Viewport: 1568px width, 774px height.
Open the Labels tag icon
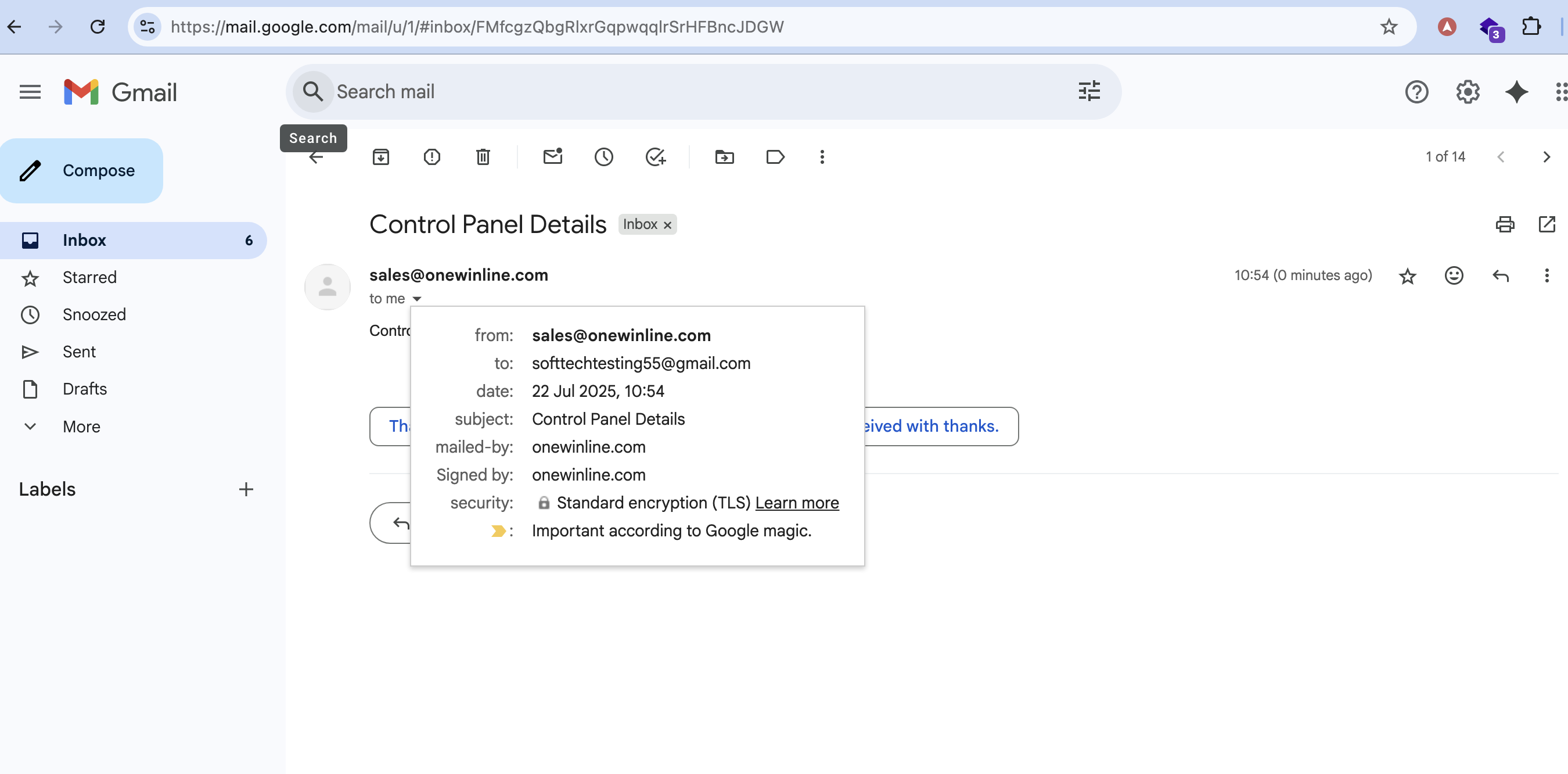pyautogui.click(x=775, y=157)
